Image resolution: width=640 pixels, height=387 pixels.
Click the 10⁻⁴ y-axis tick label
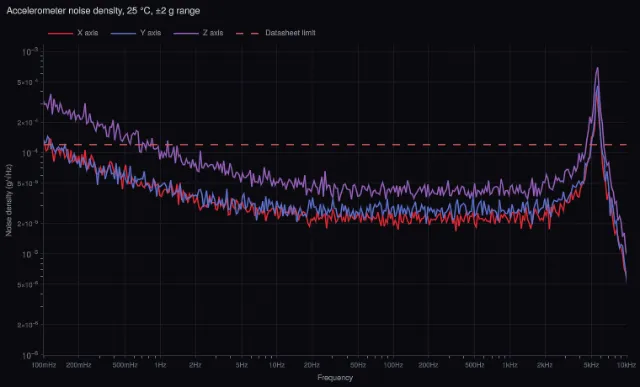31,153
